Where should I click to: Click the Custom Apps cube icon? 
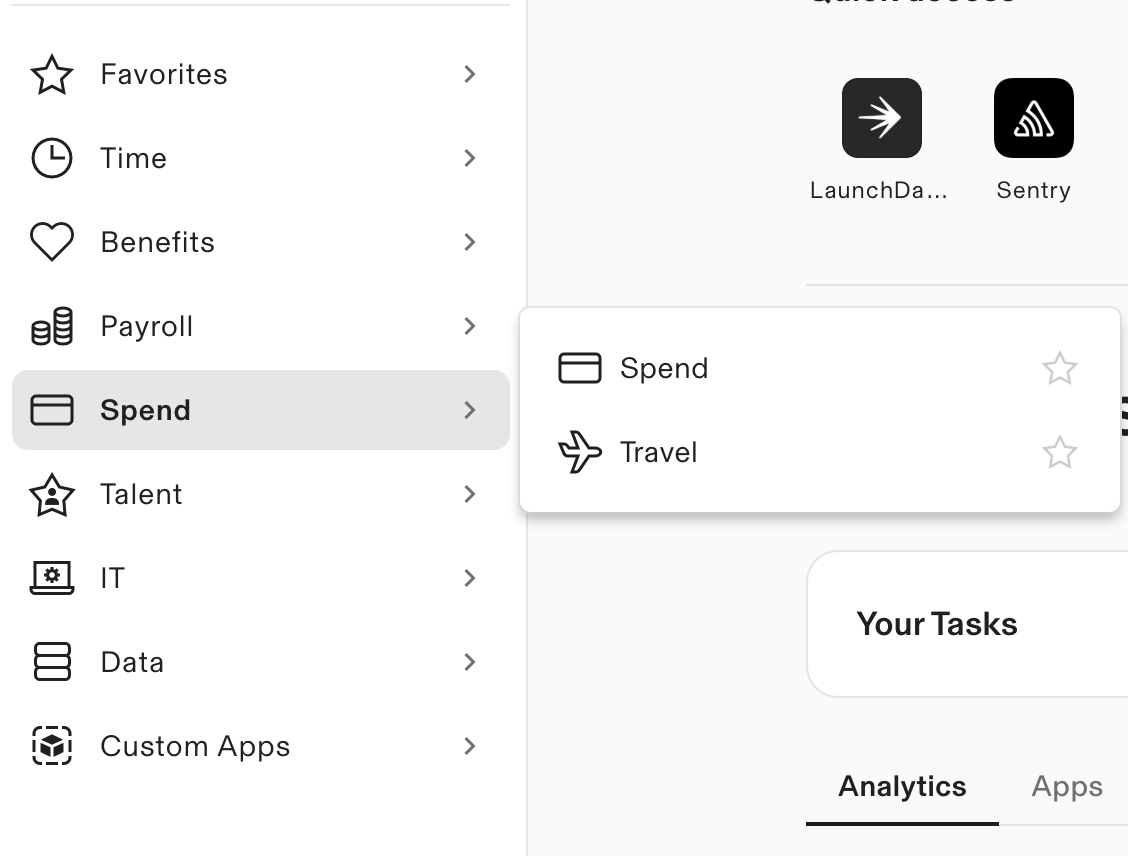pos(52,746)
